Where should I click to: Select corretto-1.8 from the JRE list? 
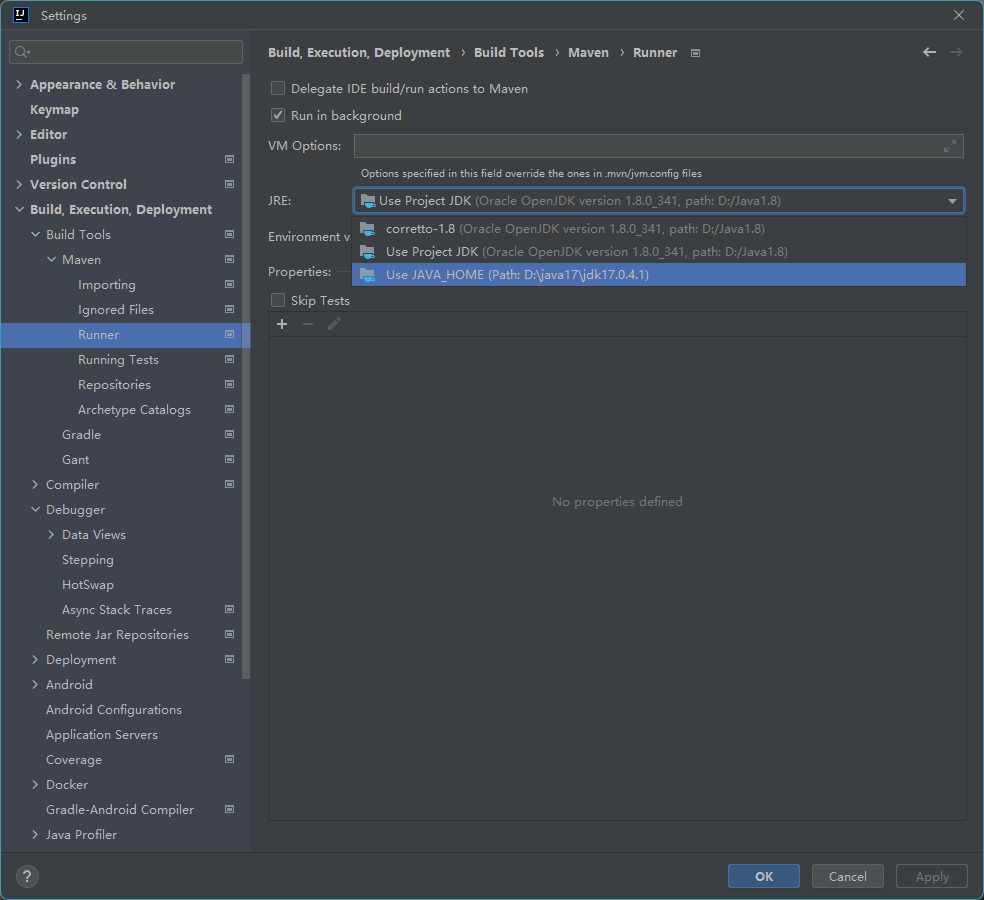(x=658, y=228)
